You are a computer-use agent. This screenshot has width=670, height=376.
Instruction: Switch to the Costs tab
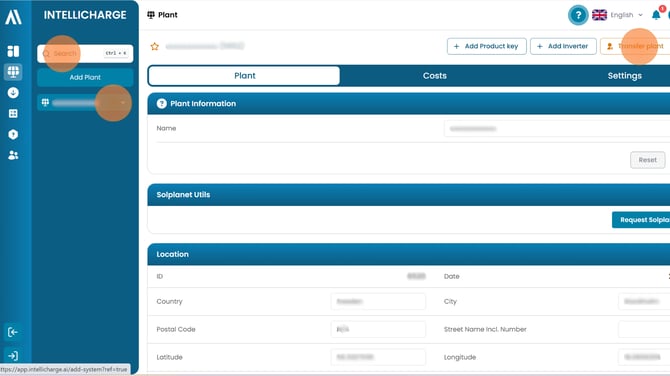435,76
